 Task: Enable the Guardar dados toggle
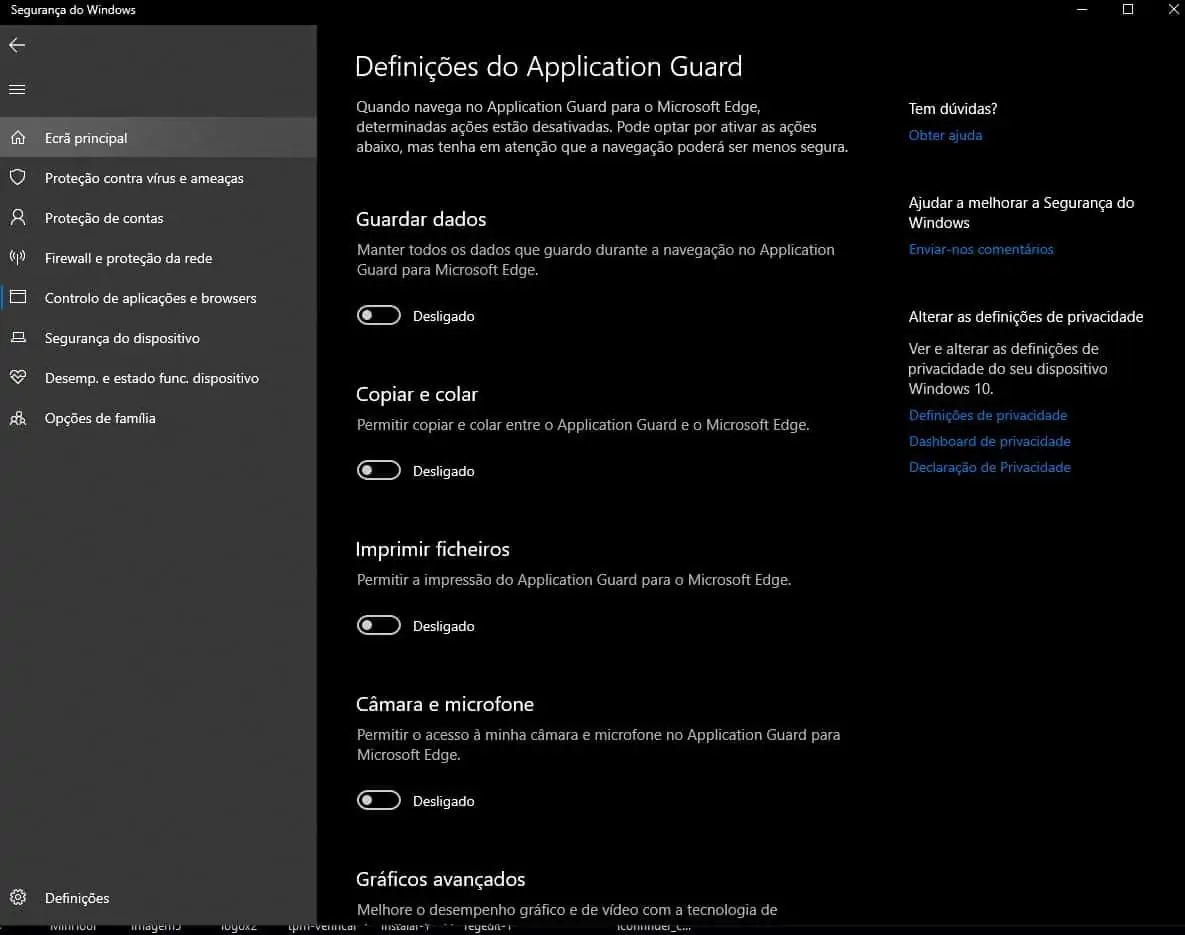coord(379,316)
